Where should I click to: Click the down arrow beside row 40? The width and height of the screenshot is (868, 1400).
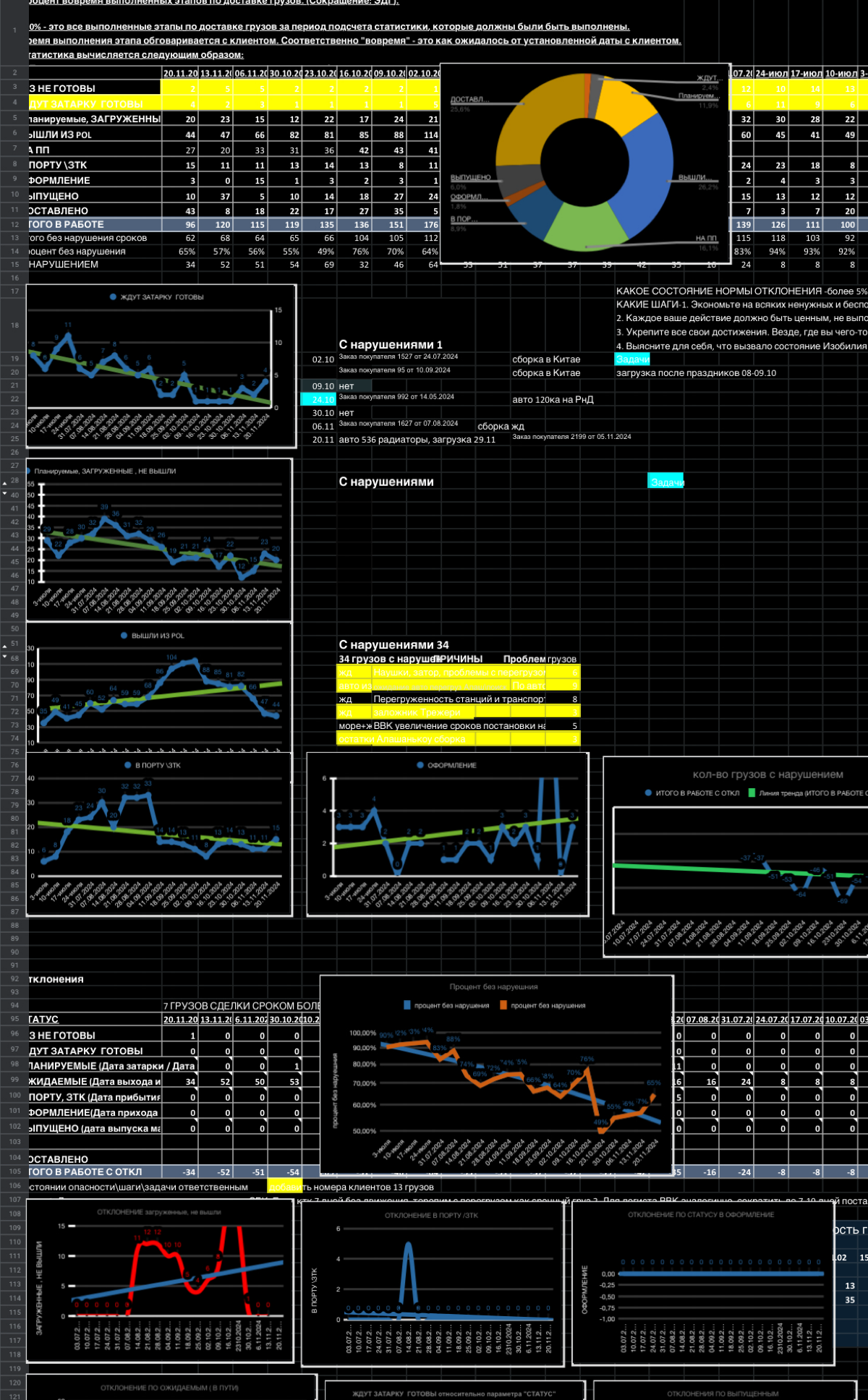(4, 495)
